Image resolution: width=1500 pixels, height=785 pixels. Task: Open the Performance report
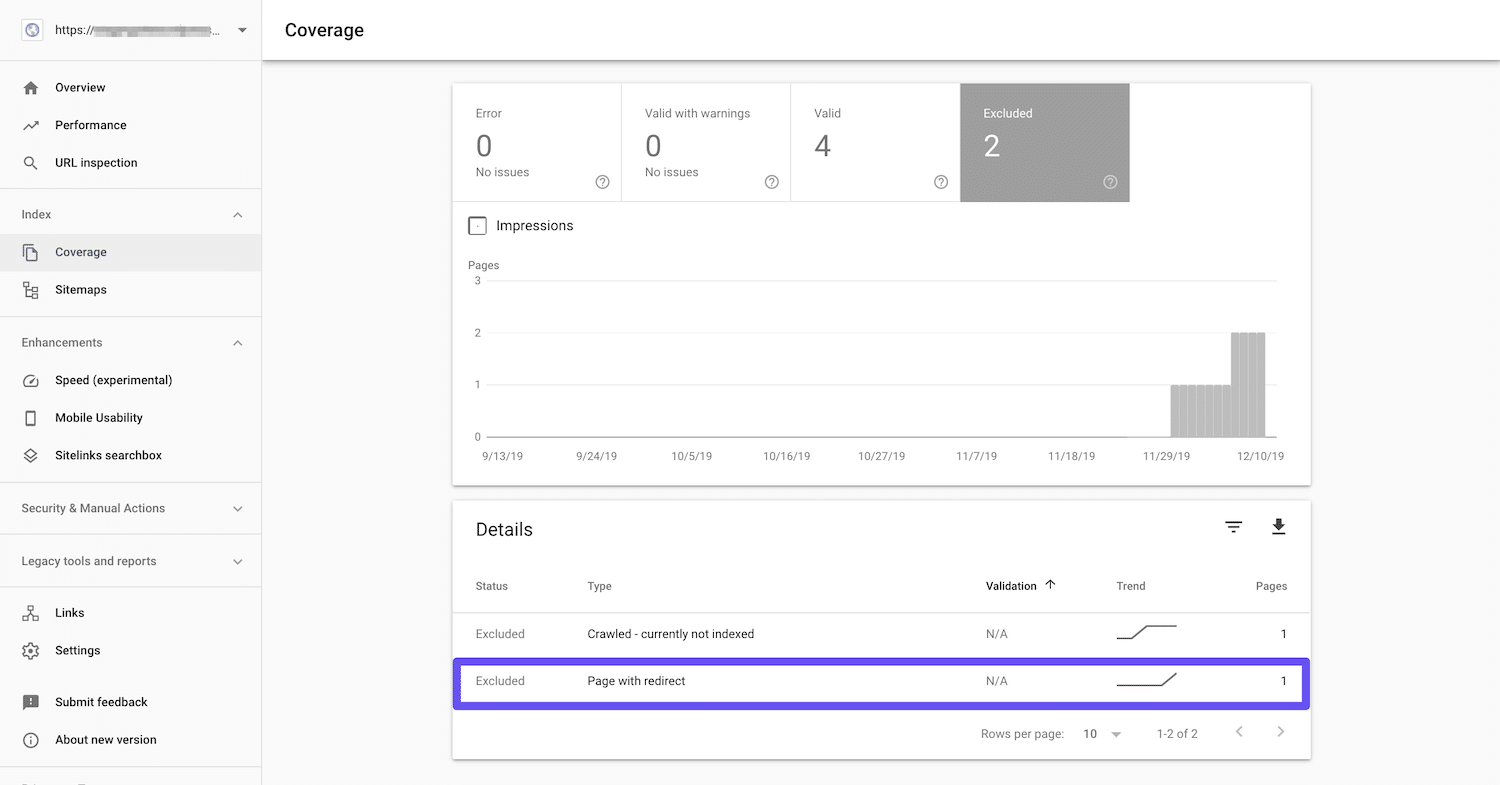coord(91,124)
